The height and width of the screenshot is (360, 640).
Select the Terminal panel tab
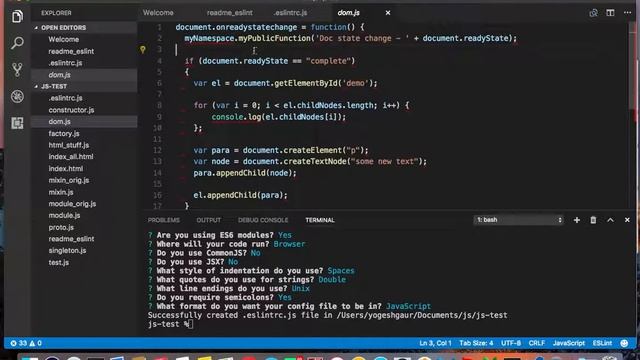pyautogui.click(x=320, y=220)
